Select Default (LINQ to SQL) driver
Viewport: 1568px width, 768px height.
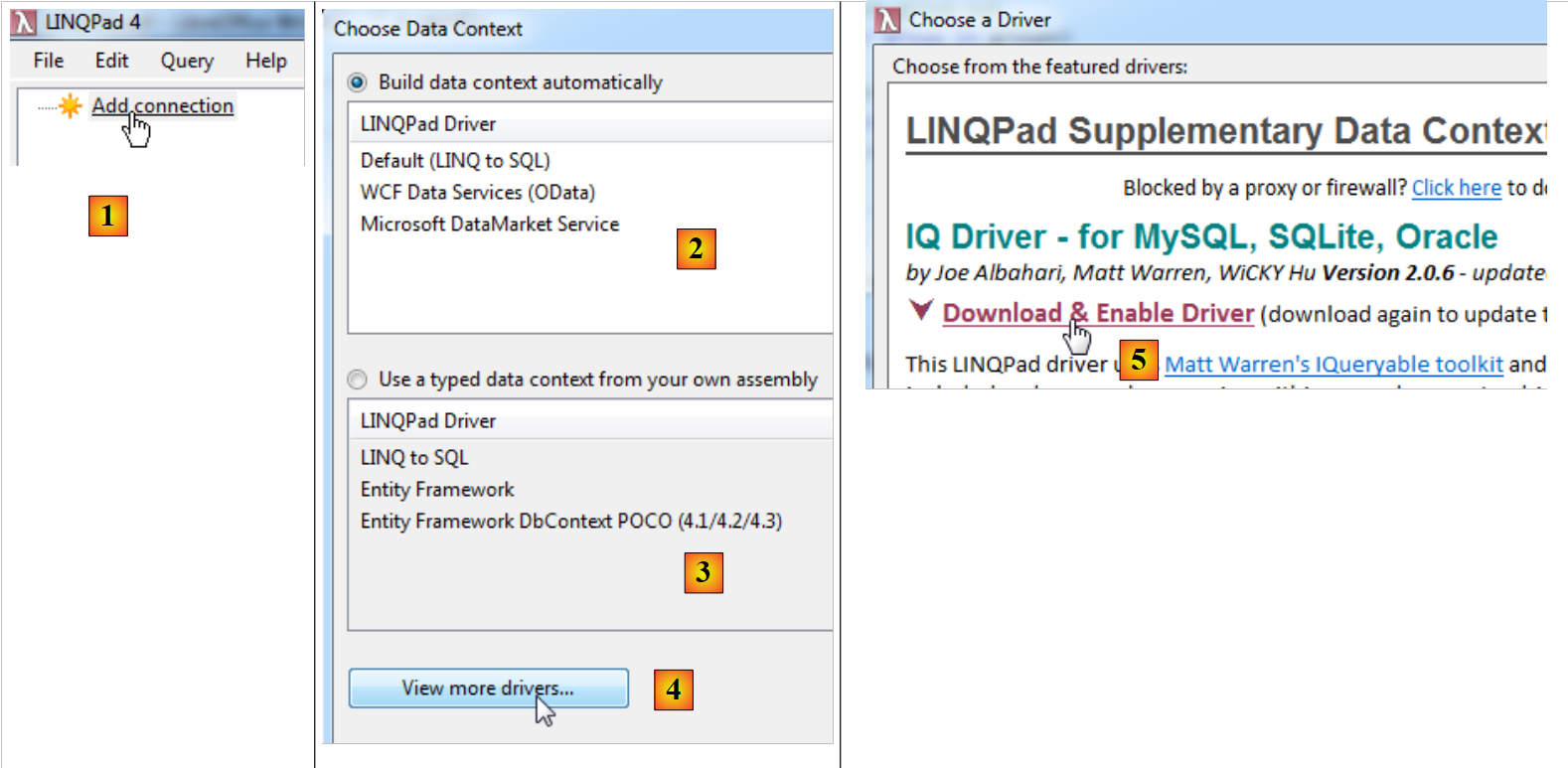tap(455, 160)
